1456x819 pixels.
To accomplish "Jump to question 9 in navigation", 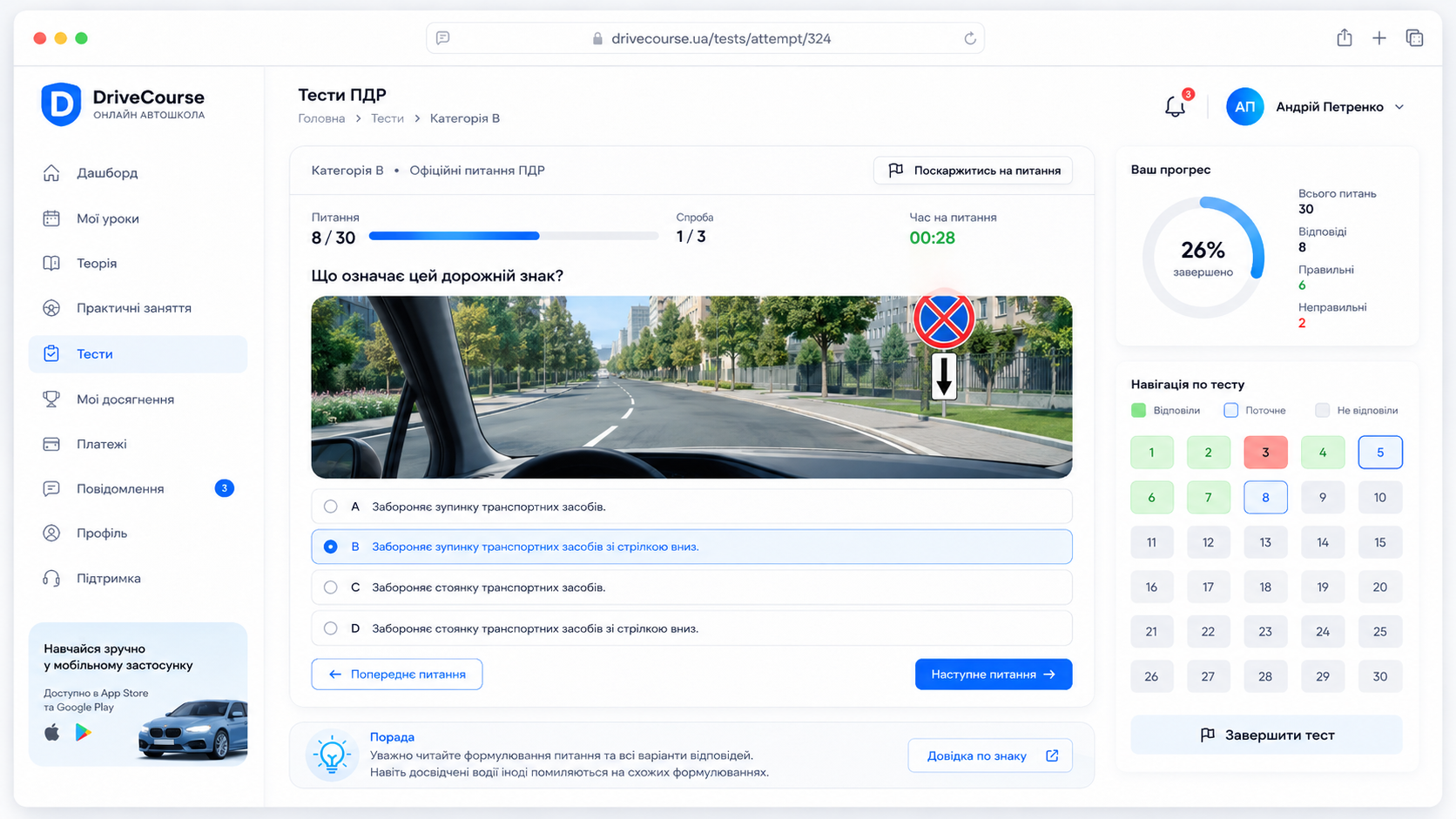I will 1323,497.
